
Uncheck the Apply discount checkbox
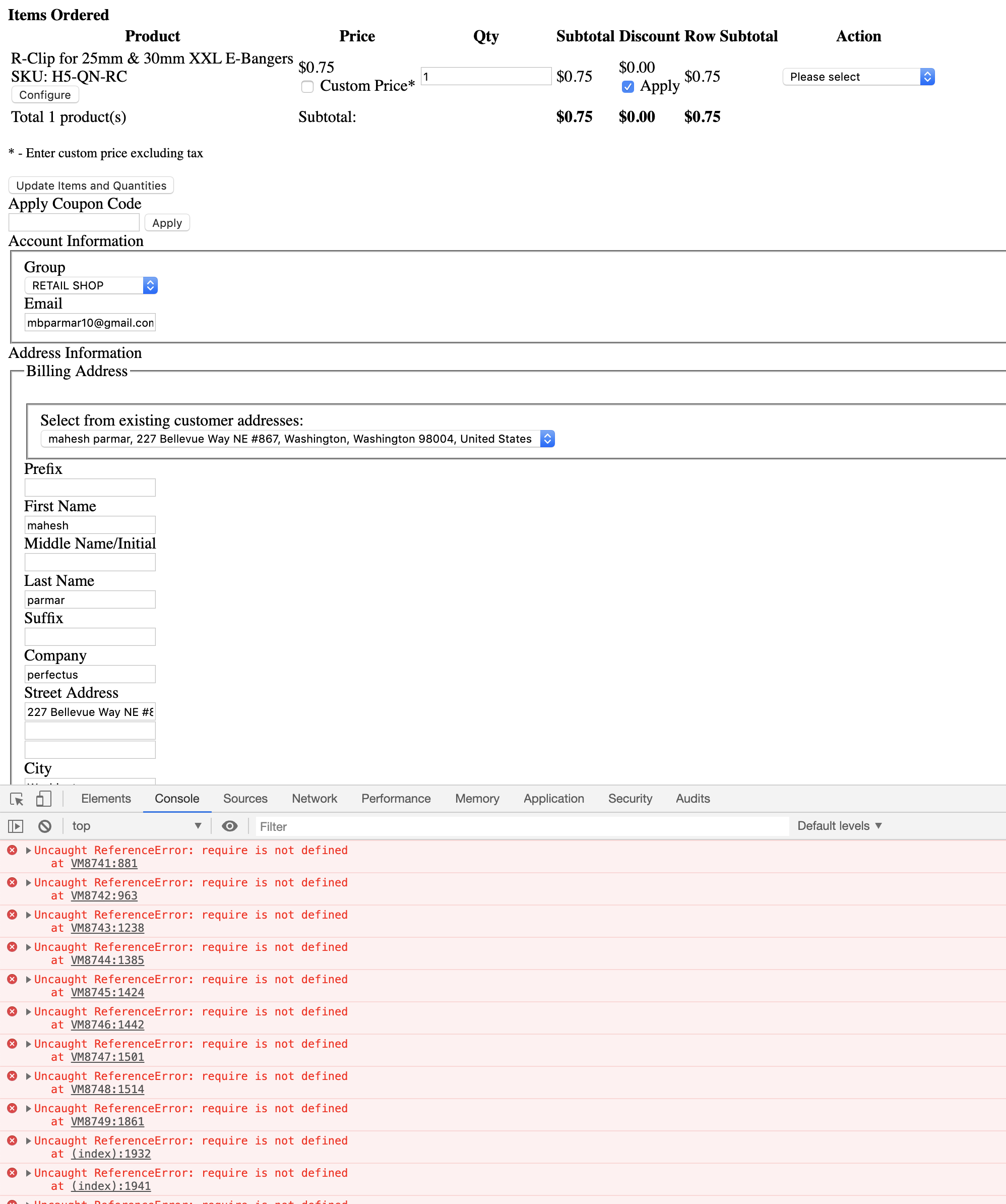(x=628, y=86)
